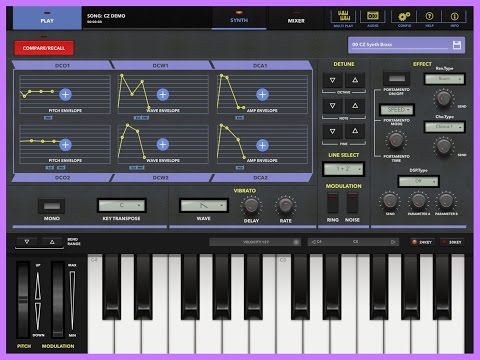Image resolution: width=480 pixels, height=360 pixels.
Task: Open DCA1 amp envelope editor plus
Action: point(262,95)
